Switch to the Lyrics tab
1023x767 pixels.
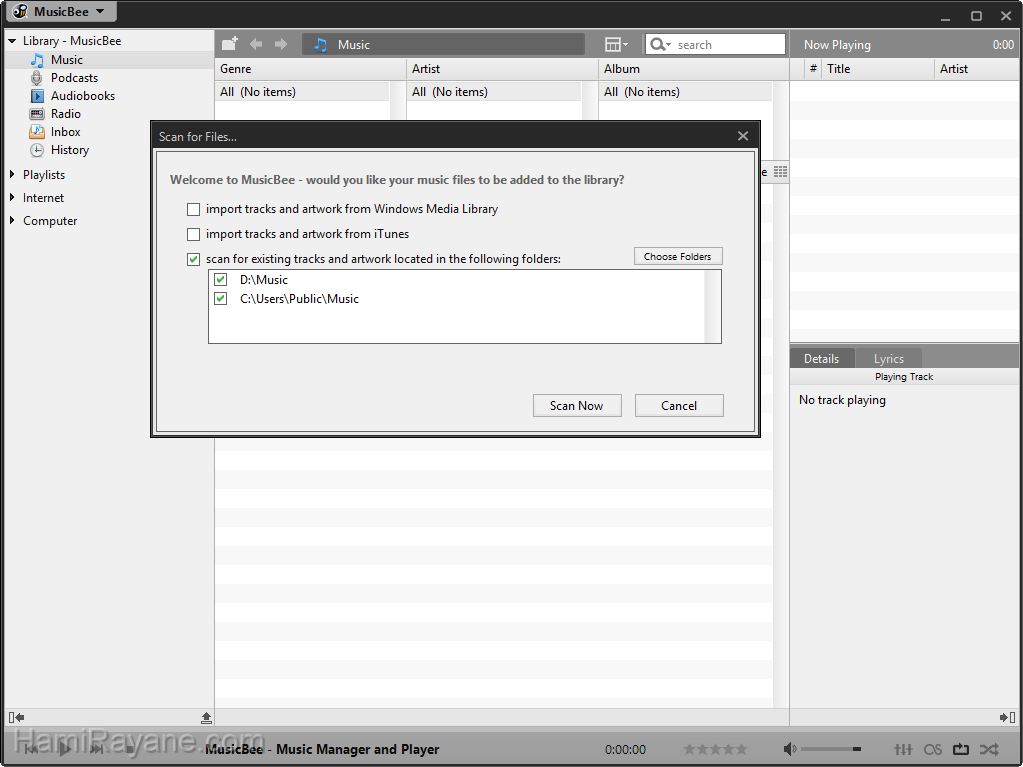tap(889, 359)
